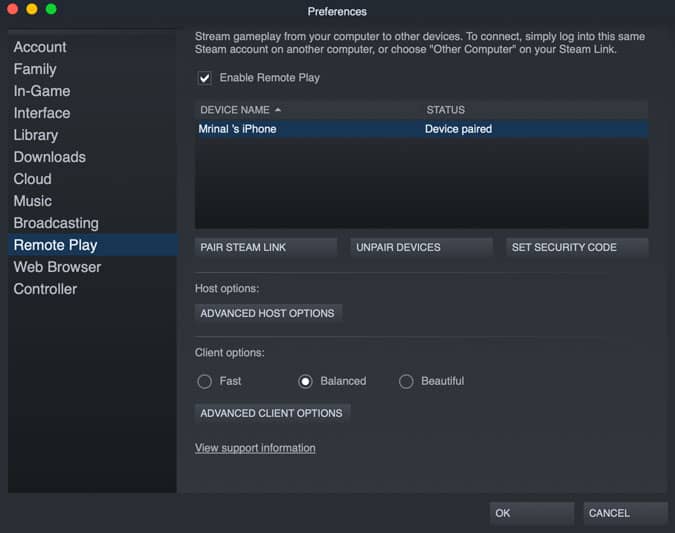Click Pair Steam Link button

[x=266, y=248]
